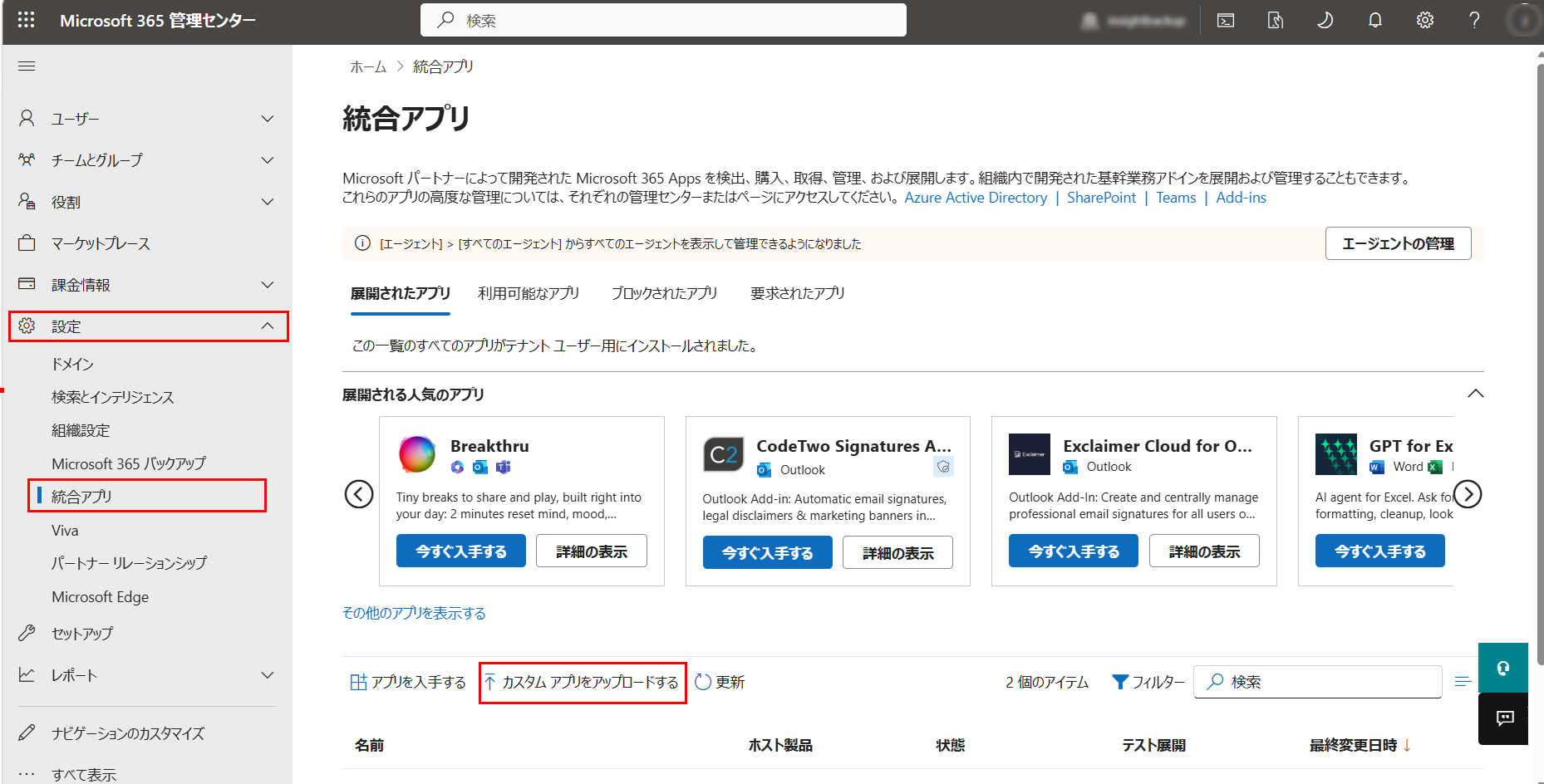
Task: Click Manage agents button
Action: point(1398,243)
